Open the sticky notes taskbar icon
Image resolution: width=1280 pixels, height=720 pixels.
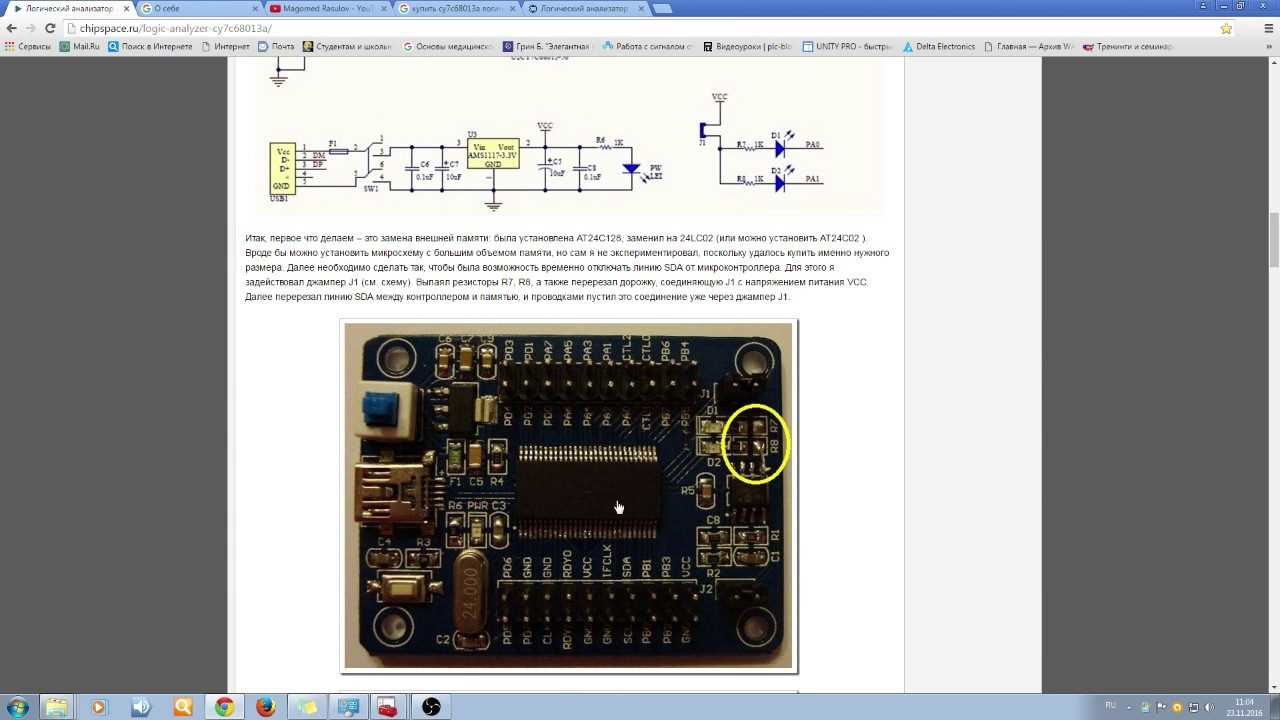click(x=307, y=707)
